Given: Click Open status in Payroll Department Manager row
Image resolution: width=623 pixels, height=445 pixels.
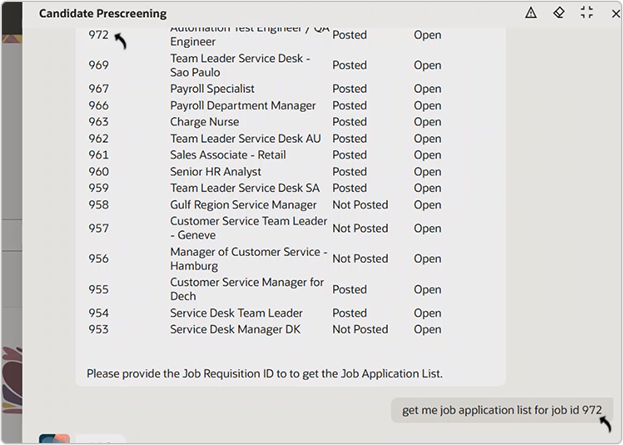Looking at the screenshot, I should (x=427, y=106).
